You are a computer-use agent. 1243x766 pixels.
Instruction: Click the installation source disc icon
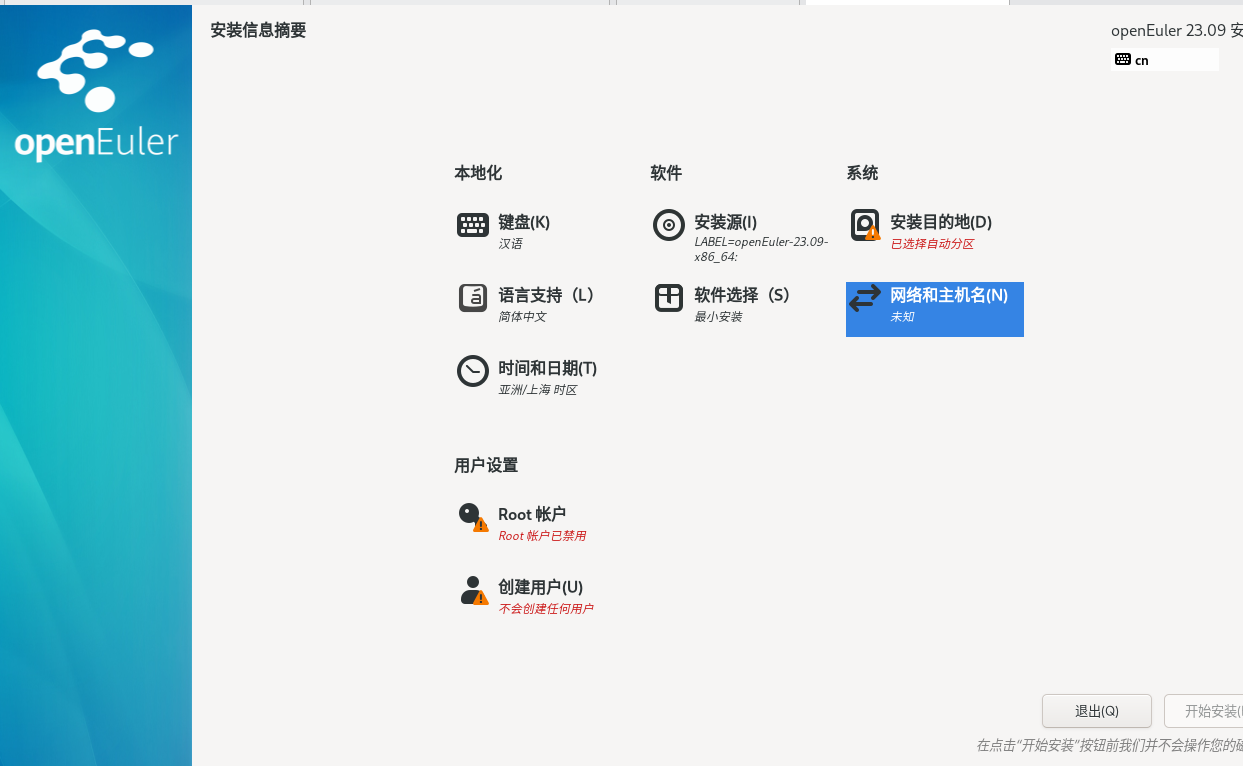[669, 225]
